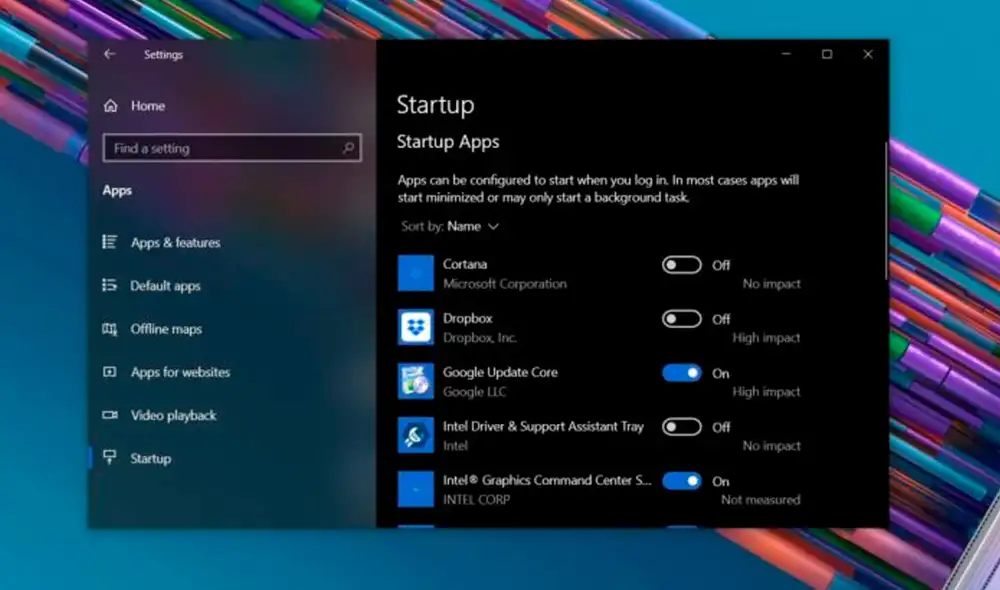
Task: Enable Cortana startup toggle
Action: click(681, 264)
